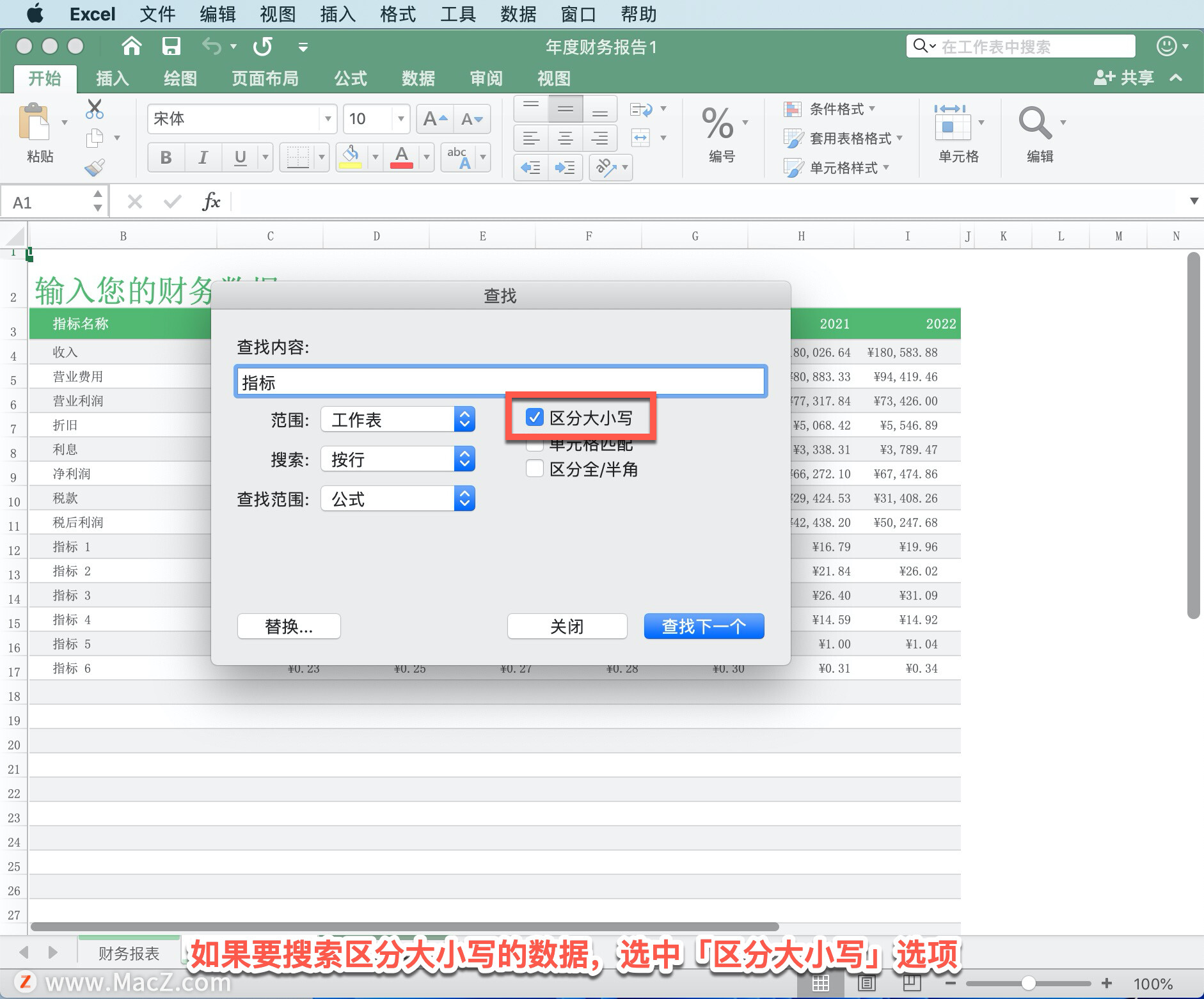The image size is (1204, 999).
Task: Switch to 审阅 ribbon tab
Action: (486, 79)
